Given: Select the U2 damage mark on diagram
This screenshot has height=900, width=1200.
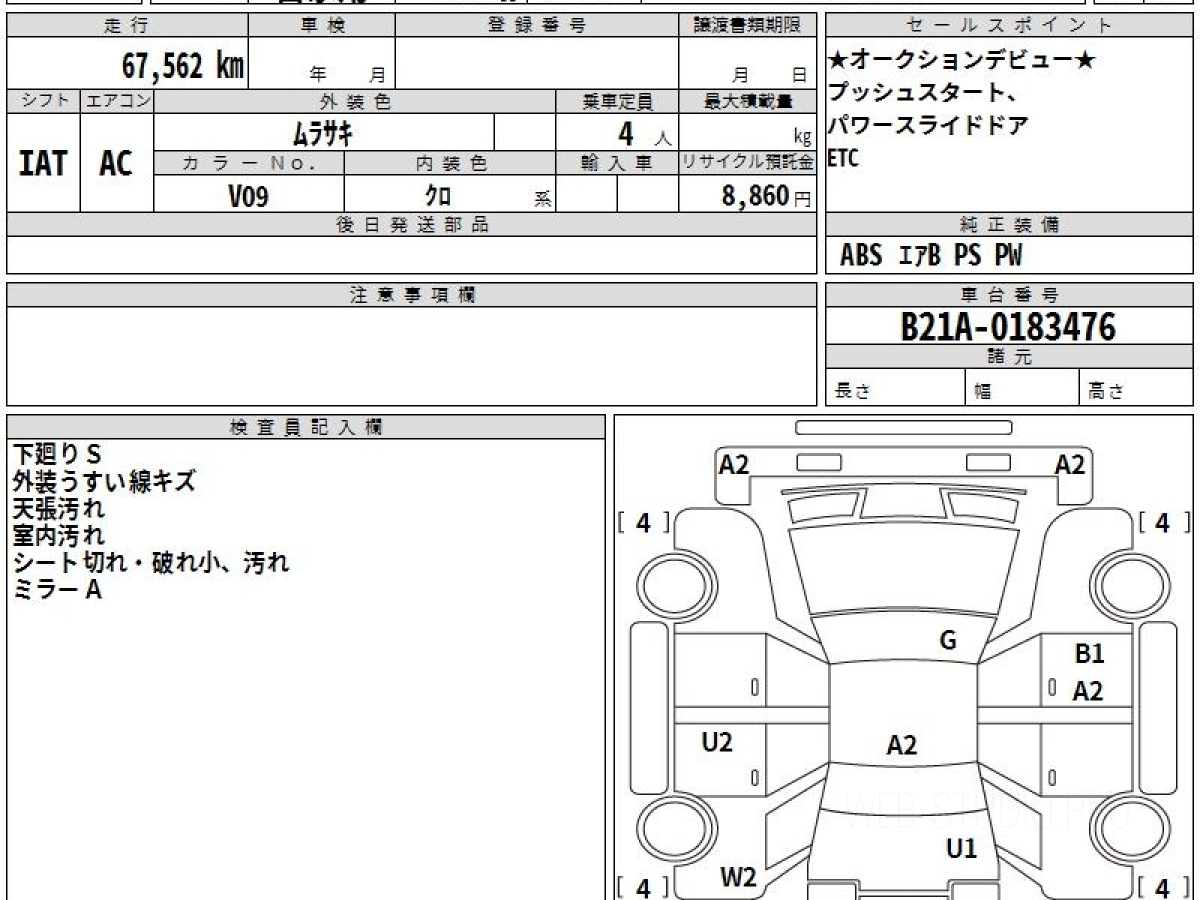Looking at the screenshot, I should click(x=717, y=742).
